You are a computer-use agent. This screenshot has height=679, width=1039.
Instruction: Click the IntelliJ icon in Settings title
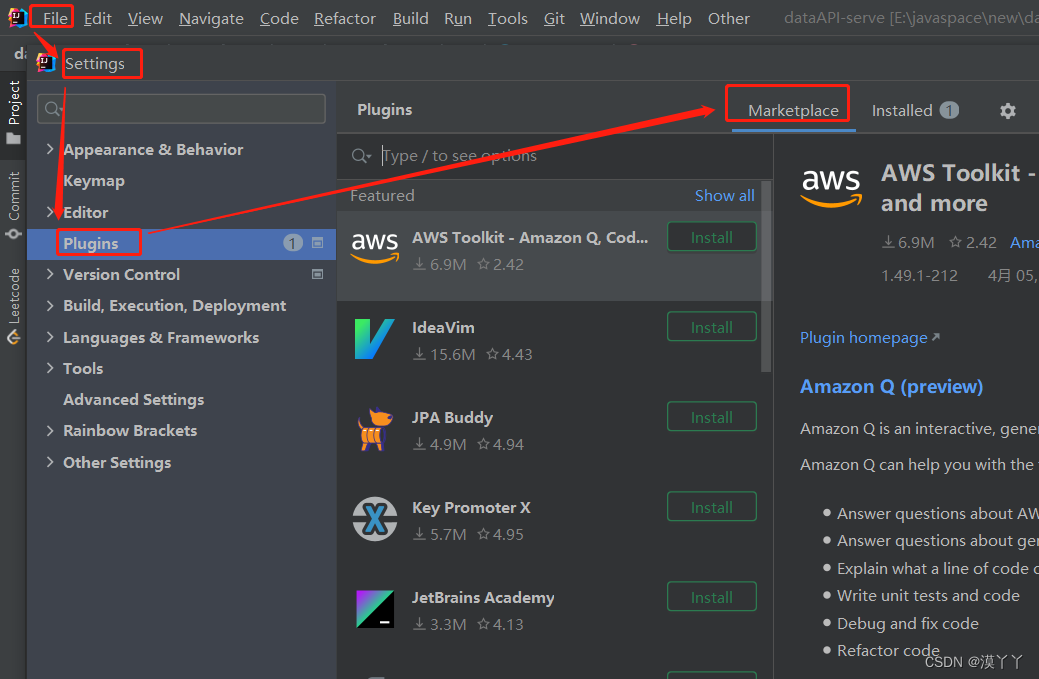[x=46, y=63]
